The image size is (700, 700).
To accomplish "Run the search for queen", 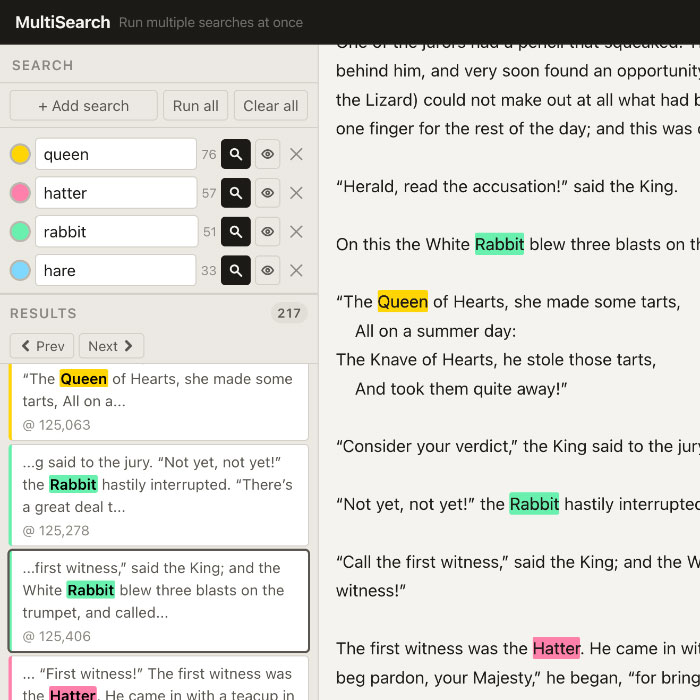I will (x=236, y=154).
